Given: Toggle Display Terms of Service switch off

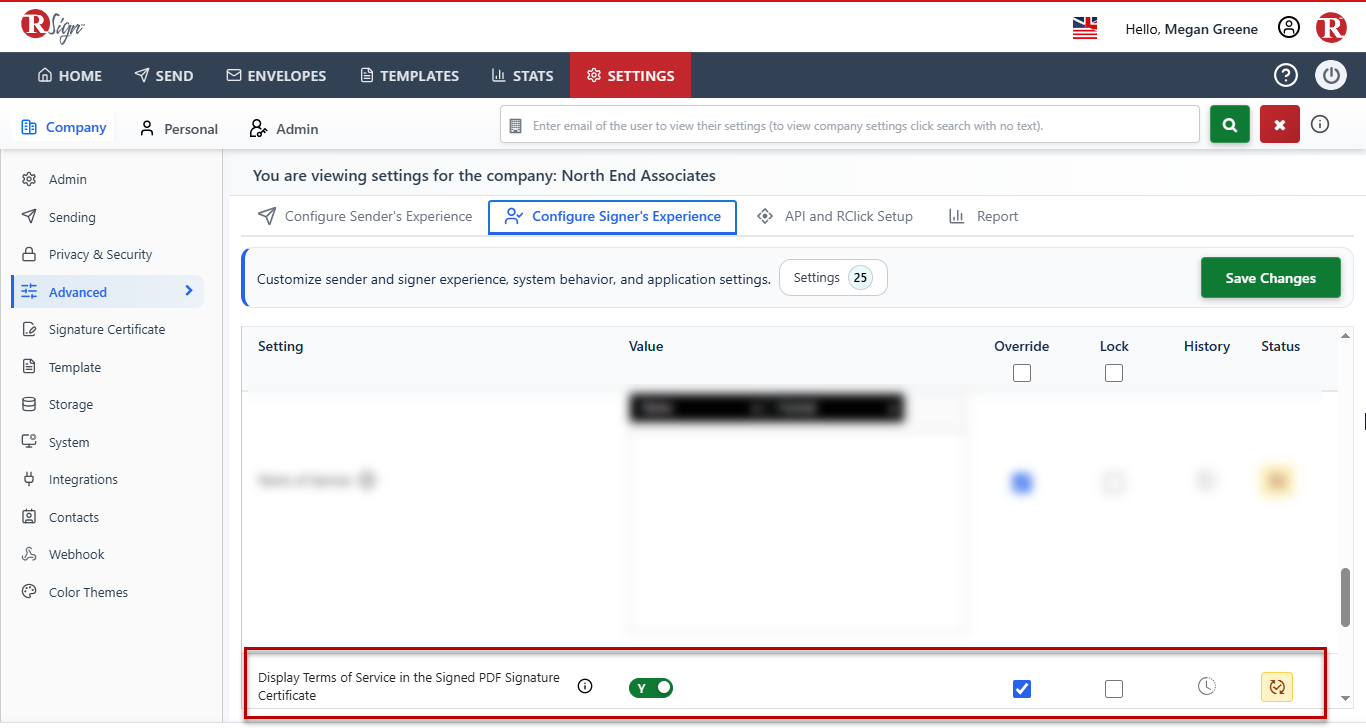Looking at the screenshot, I should pos(651,687).
